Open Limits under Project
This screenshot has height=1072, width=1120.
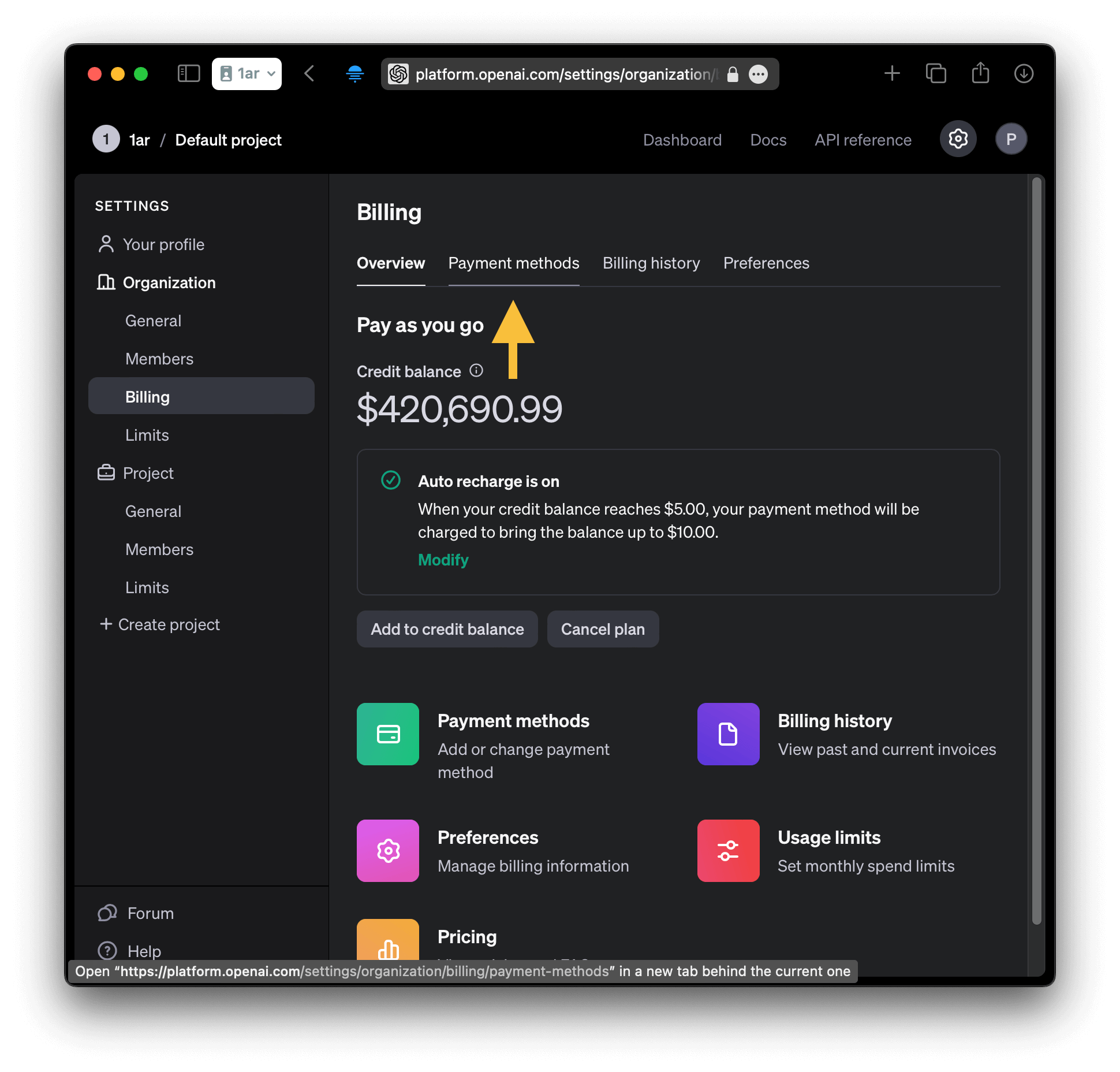click(x=147, y=587)
